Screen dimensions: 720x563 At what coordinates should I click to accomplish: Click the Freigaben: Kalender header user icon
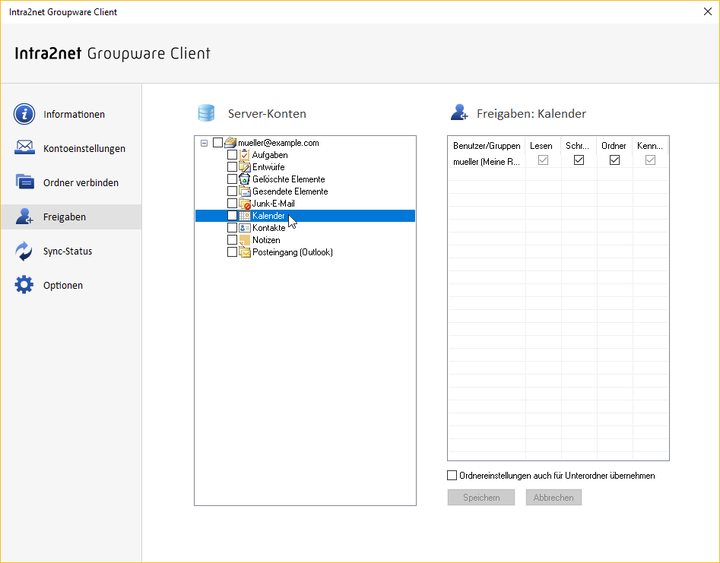[x=459, y=113]
